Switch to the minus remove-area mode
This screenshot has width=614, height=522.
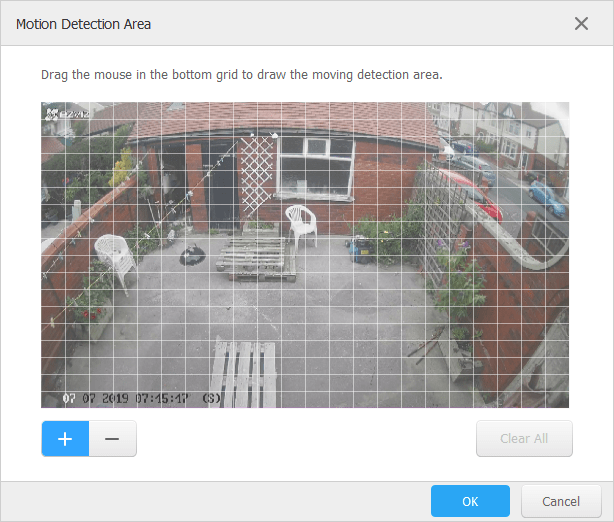(x=112, y=439)
